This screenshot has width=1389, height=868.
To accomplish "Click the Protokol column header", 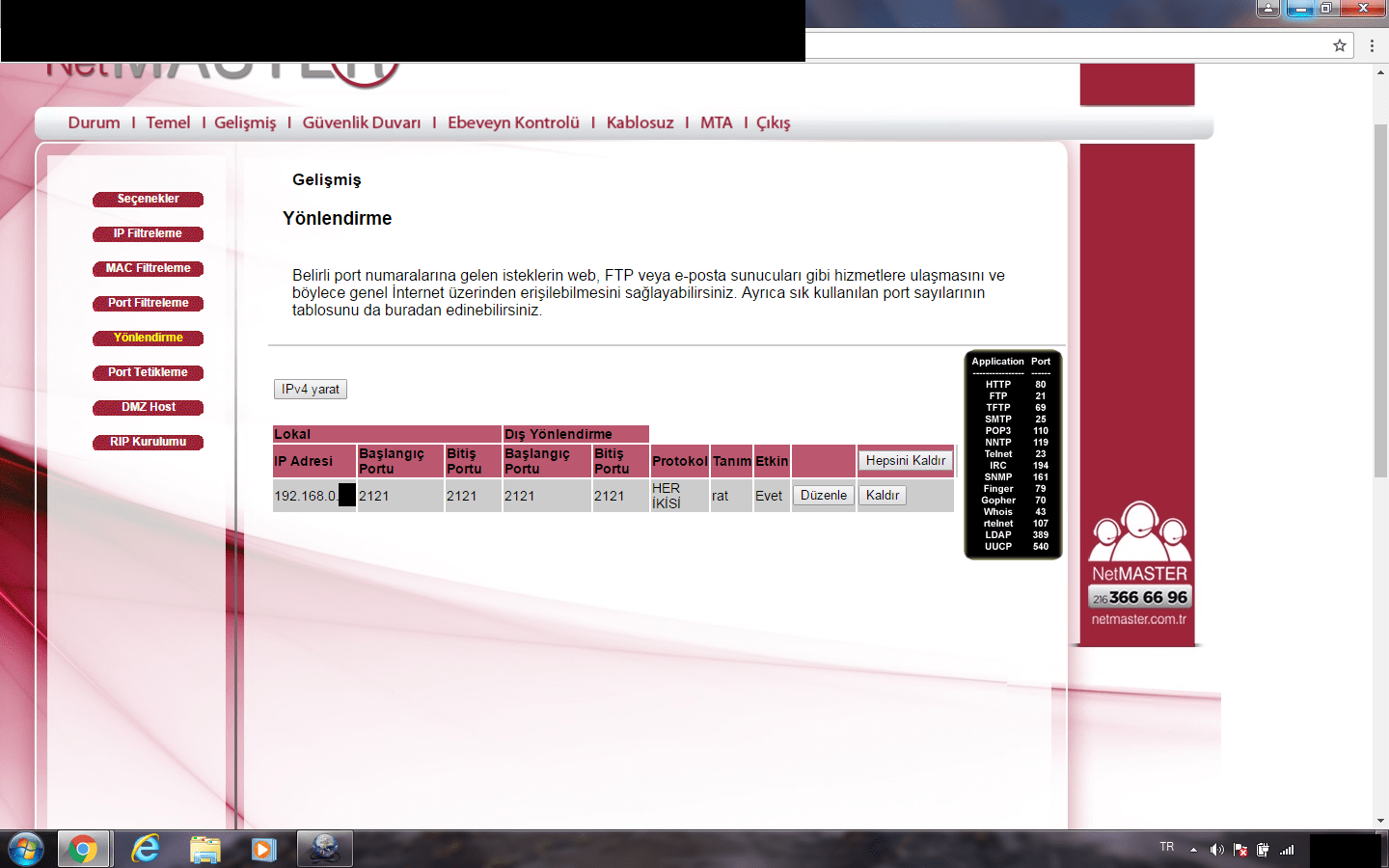I will (x=679, y=461).
